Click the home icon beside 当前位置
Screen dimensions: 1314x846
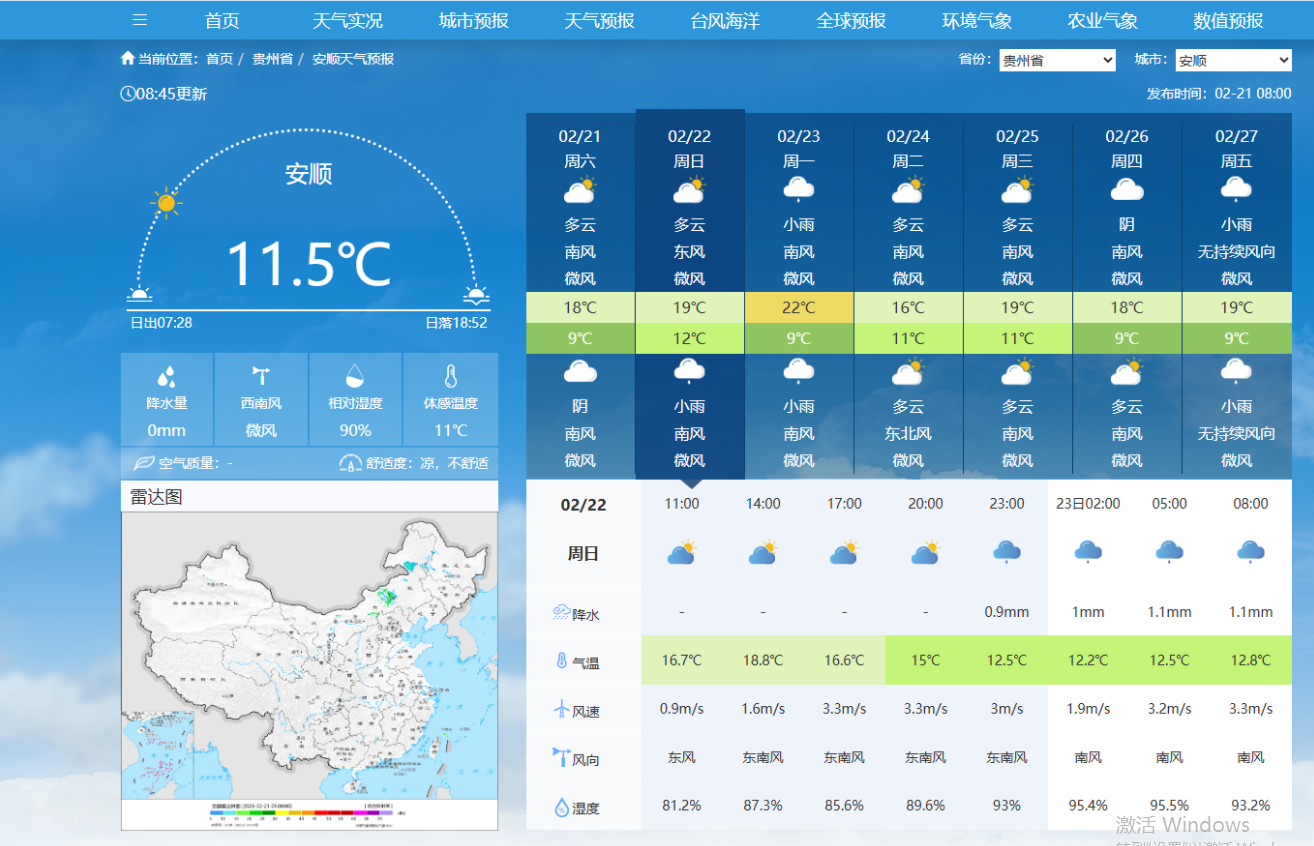[127, 59]
